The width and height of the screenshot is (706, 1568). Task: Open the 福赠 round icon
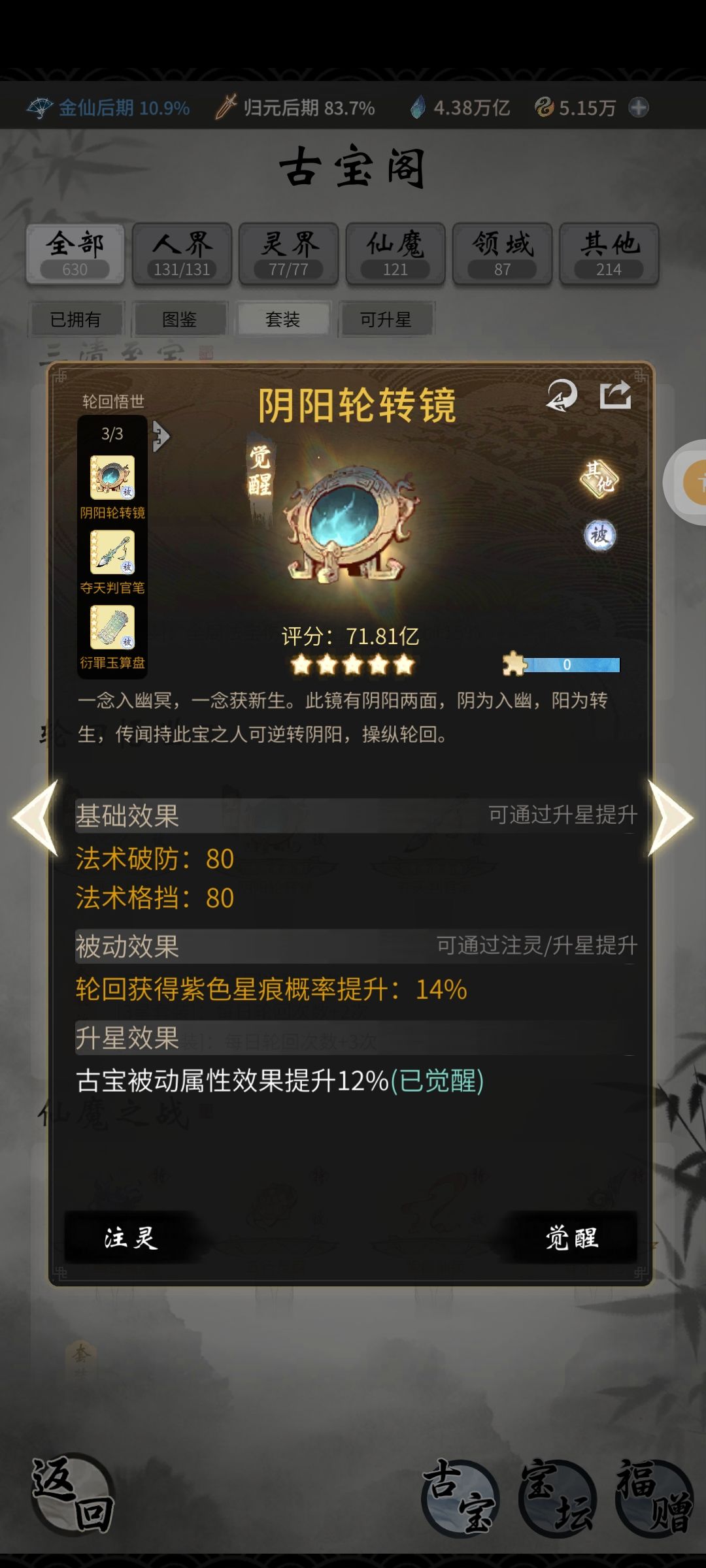point(654,1497)
